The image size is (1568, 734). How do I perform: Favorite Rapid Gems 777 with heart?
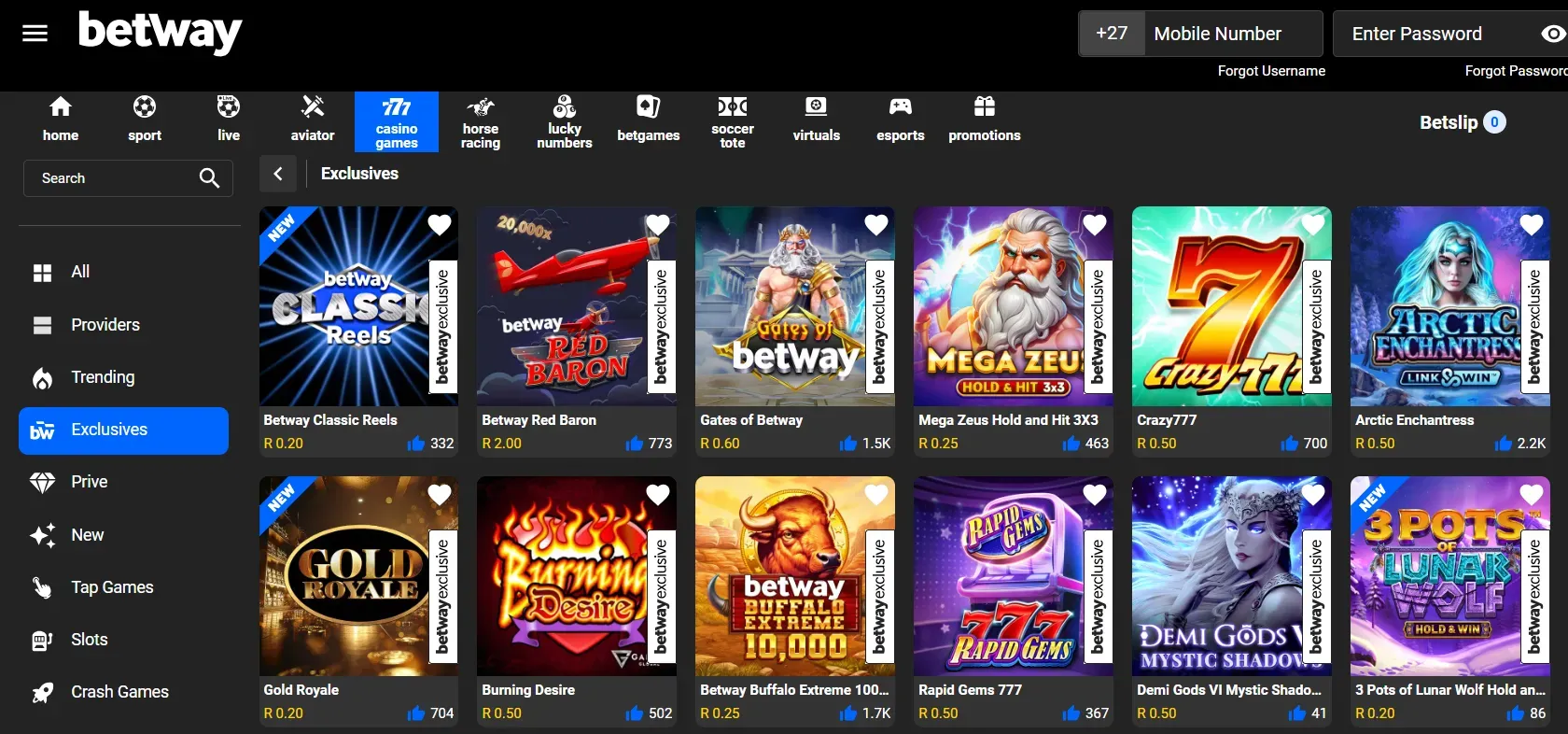coord(1094,495)
